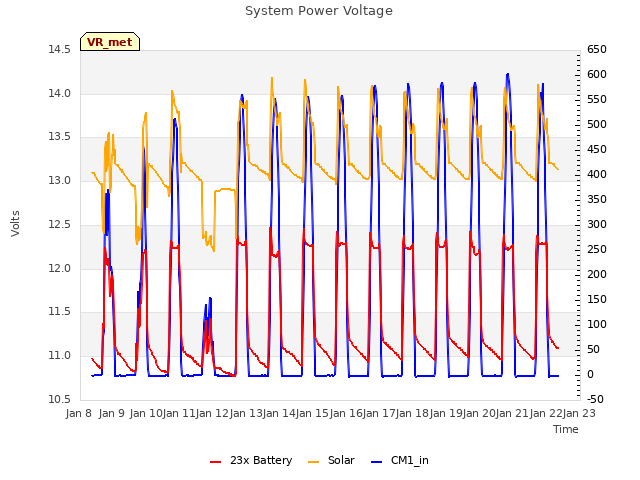Click the Jan 13 x-axis tick label
Viewport: 640px width, 480px height.
(246, 413)
